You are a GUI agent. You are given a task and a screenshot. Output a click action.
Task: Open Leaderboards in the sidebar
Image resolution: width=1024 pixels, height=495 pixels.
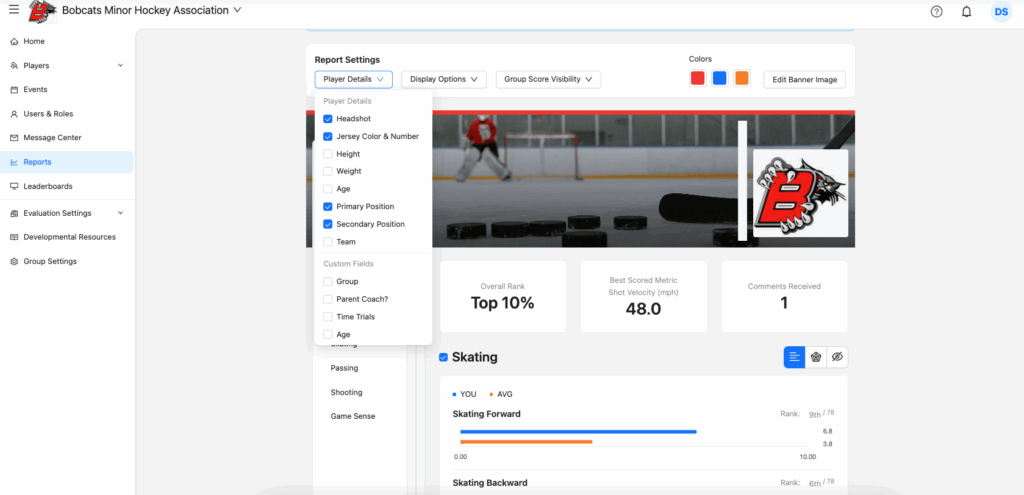click(48, 186)
